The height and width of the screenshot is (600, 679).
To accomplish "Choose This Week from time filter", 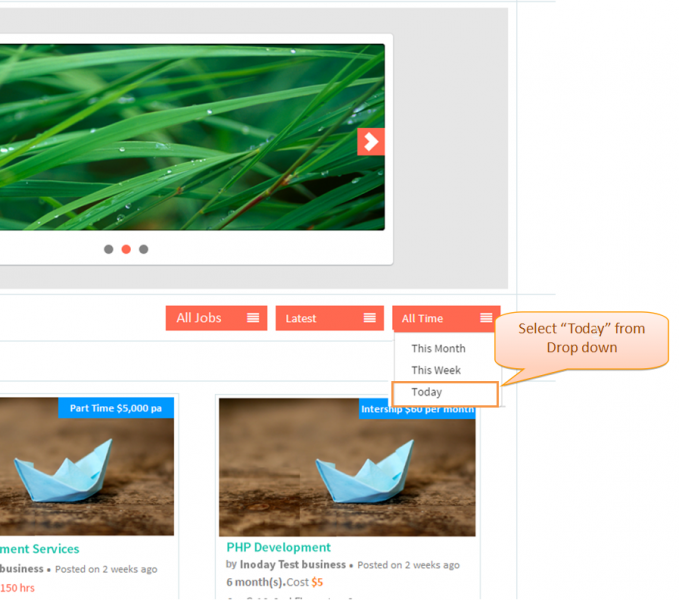I will coord(436,370).
